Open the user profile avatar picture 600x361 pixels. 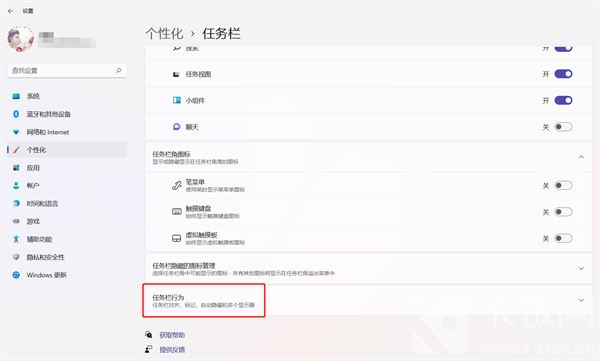[21, 39]
